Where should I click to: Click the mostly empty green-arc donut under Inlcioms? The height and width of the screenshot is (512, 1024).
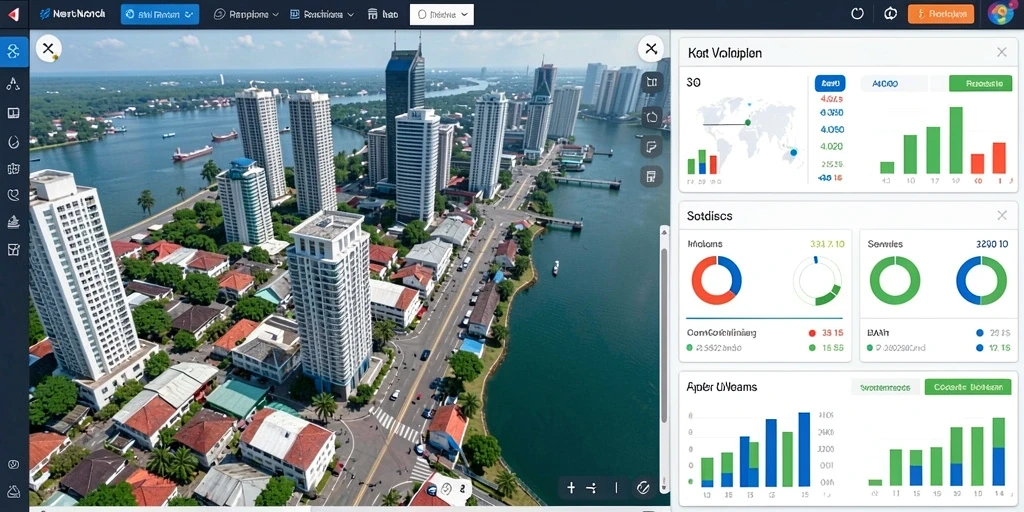pyautogui.click(x=817, y=281)
